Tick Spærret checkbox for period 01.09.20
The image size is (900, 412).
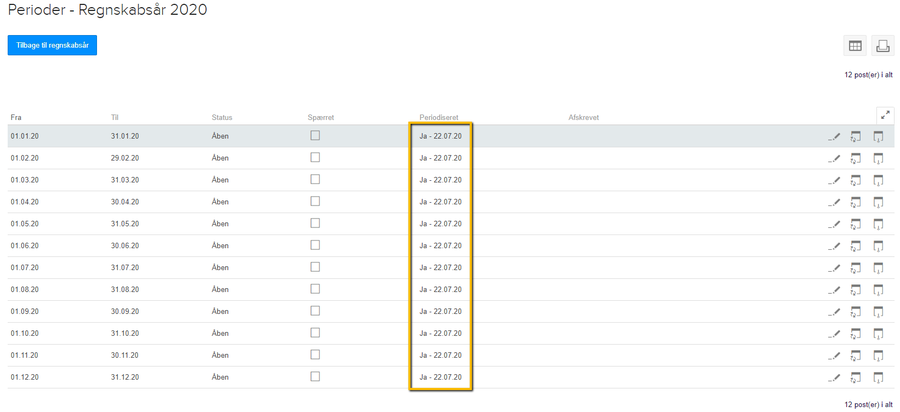315,310
